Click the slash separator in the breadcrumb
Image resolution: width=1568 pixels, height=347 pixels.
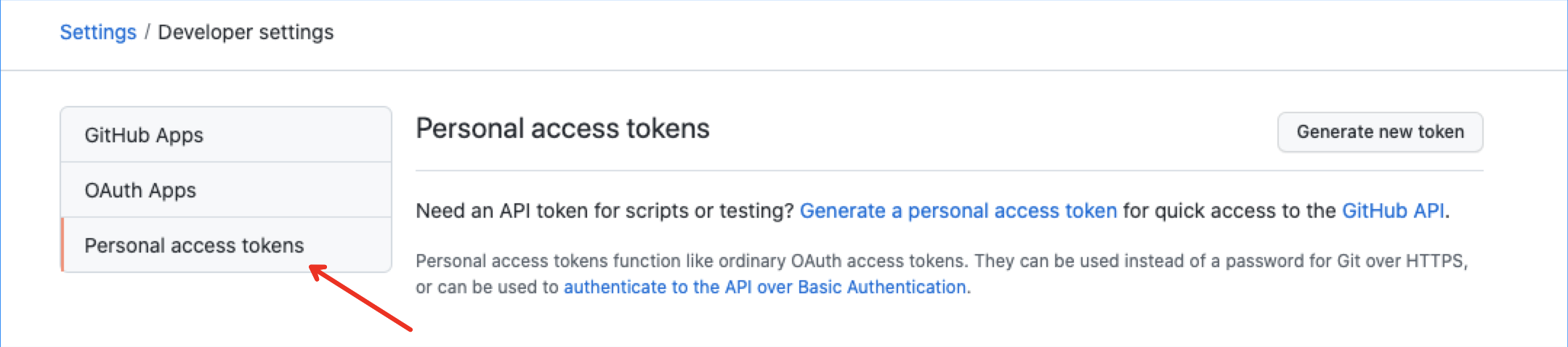(147, 33)
